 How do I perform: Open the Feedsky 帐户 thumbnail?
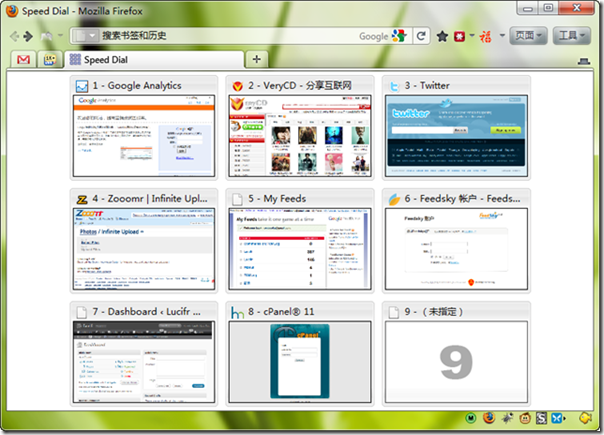pyautogui.click(x=456, y=249)
